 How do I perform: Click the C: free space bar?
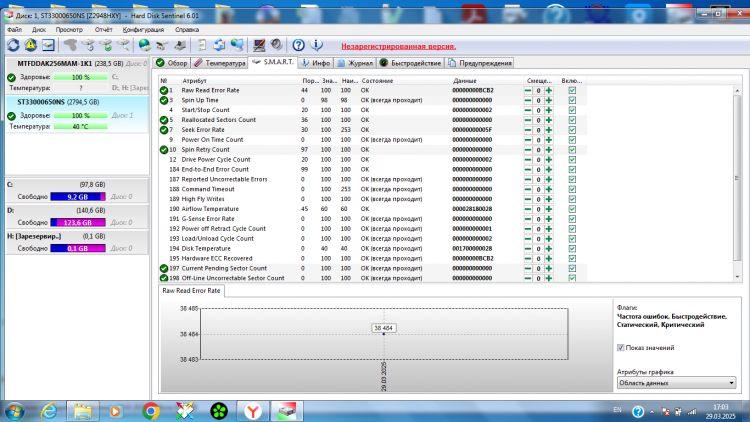[x=78, y=197]
